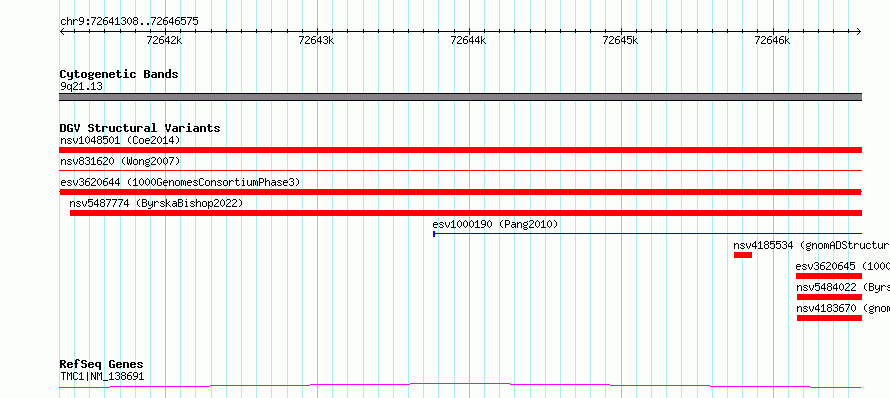Open the nsv831620 (Wong2007) variant label
The width and height of the screenshot is (890, 398).
point(120,161)
